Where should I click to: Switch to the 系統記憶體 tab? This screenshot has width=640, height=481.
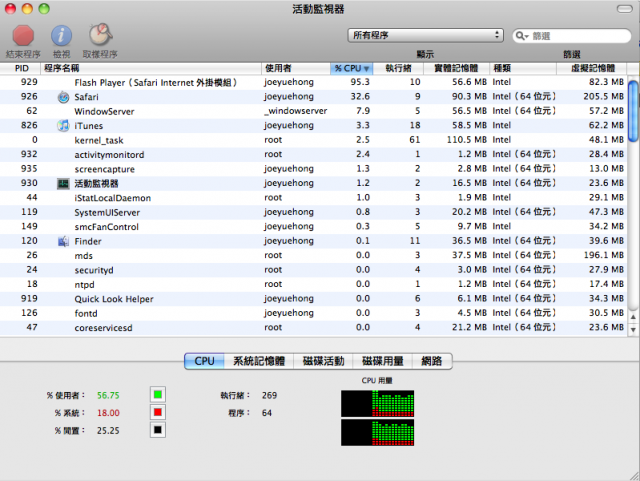[259, 361]
